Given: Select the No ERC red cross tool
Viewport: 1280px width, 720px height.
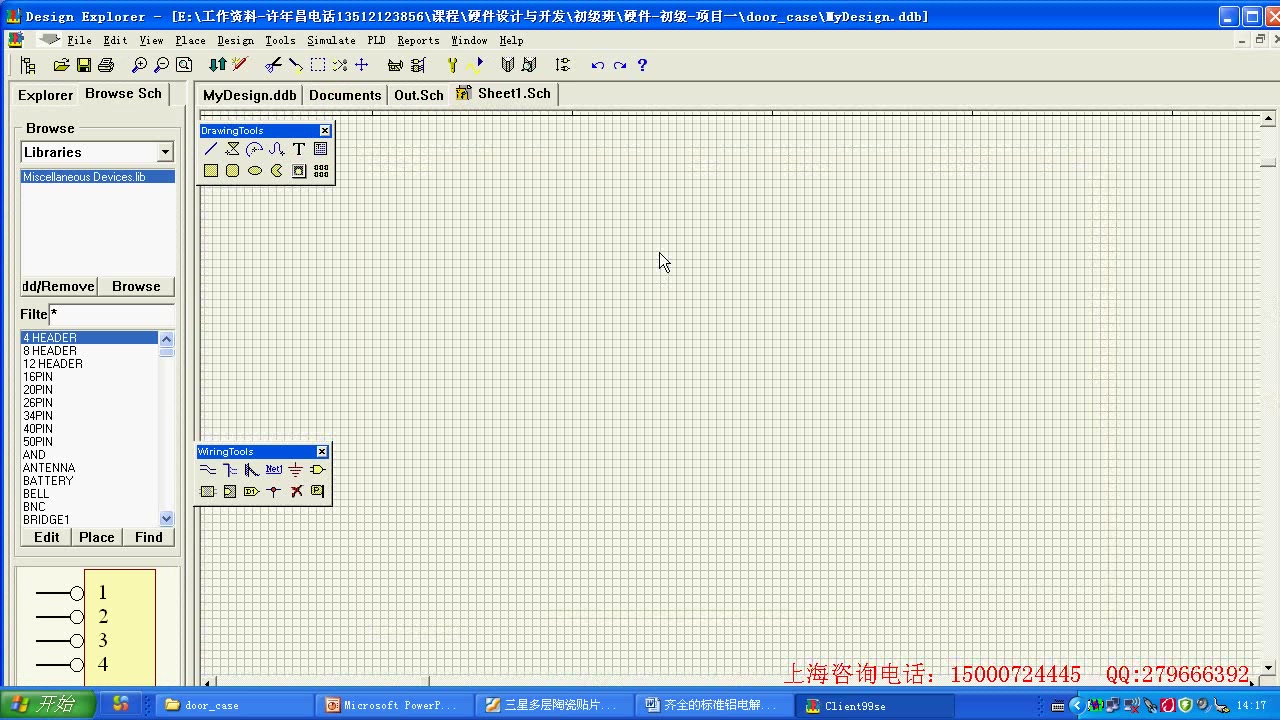Looking at the screenshot, I should pyautogui.click(x=296, y=491).
